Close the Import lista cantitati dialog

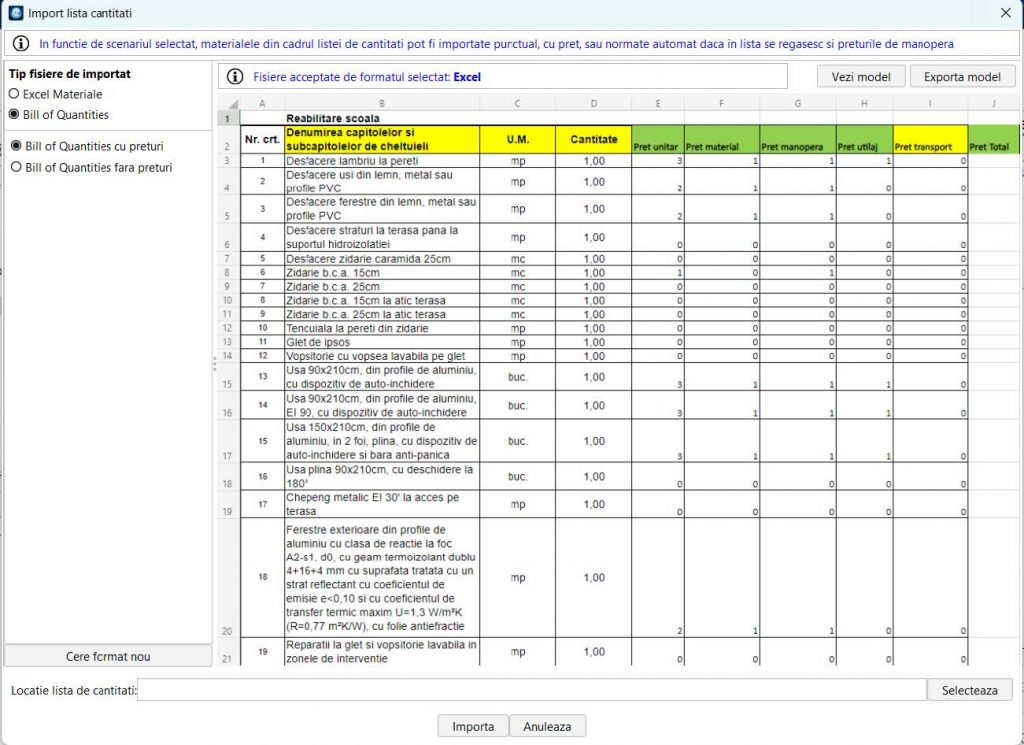(x=1006, y=12)
